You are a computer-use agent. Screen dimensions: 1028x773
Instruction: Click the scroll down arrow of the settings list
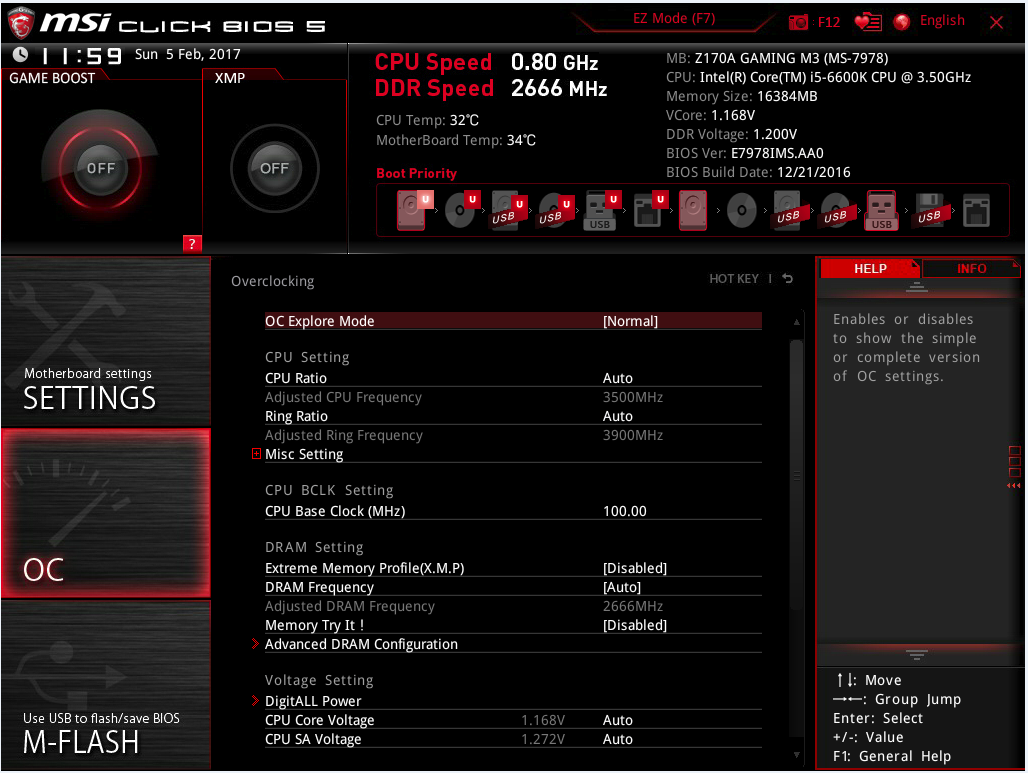pos(797,755)
